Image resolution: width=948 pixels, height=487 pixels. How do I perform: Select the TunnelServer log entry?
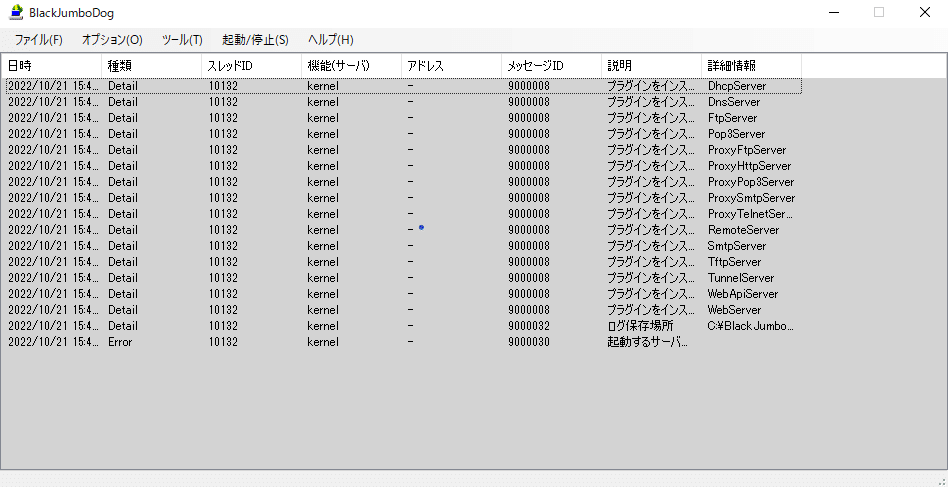point(404,278)
